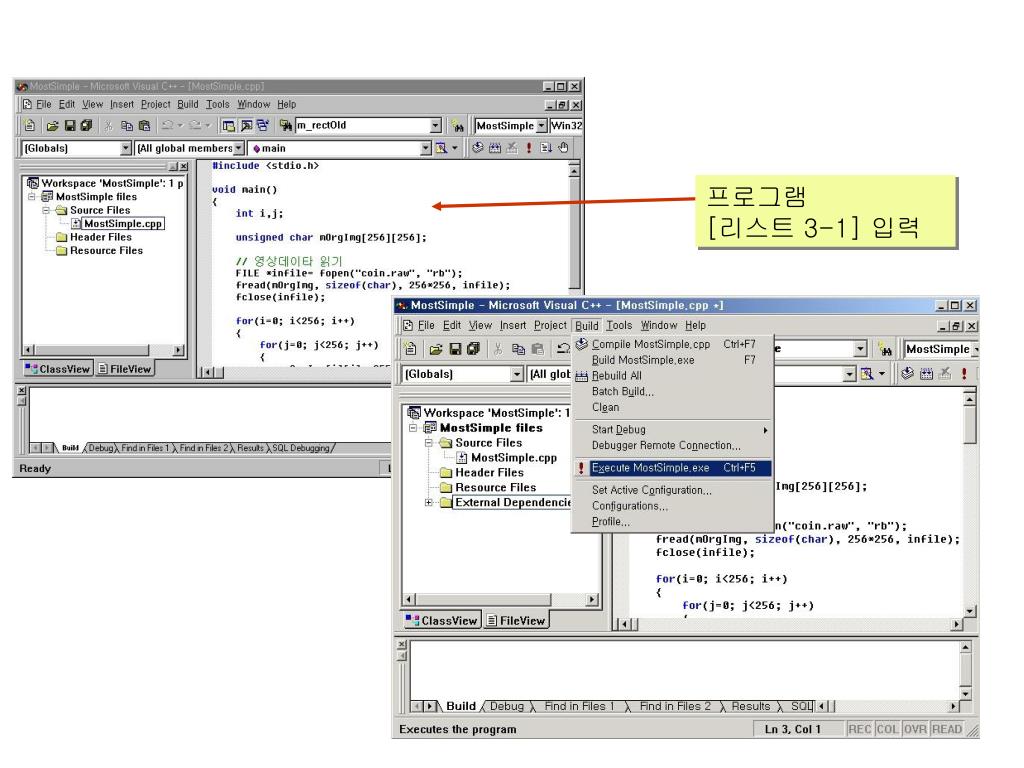Click Copy icon in front window toolbar
The height and width of the screenshot is (768, 1024).
(518, 349)
